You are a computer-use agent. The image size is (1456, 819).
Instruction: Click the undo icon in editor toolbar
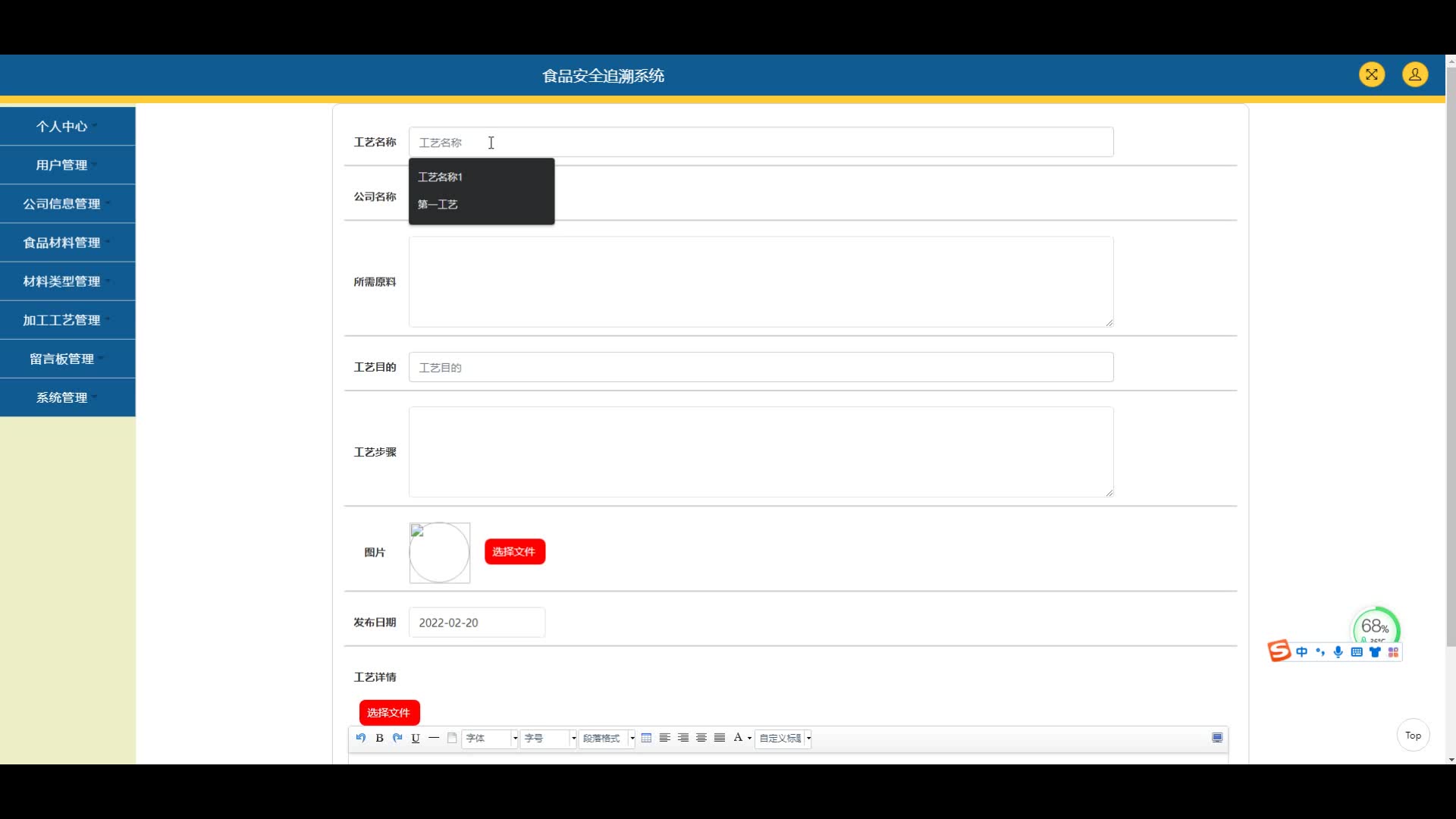361,738
